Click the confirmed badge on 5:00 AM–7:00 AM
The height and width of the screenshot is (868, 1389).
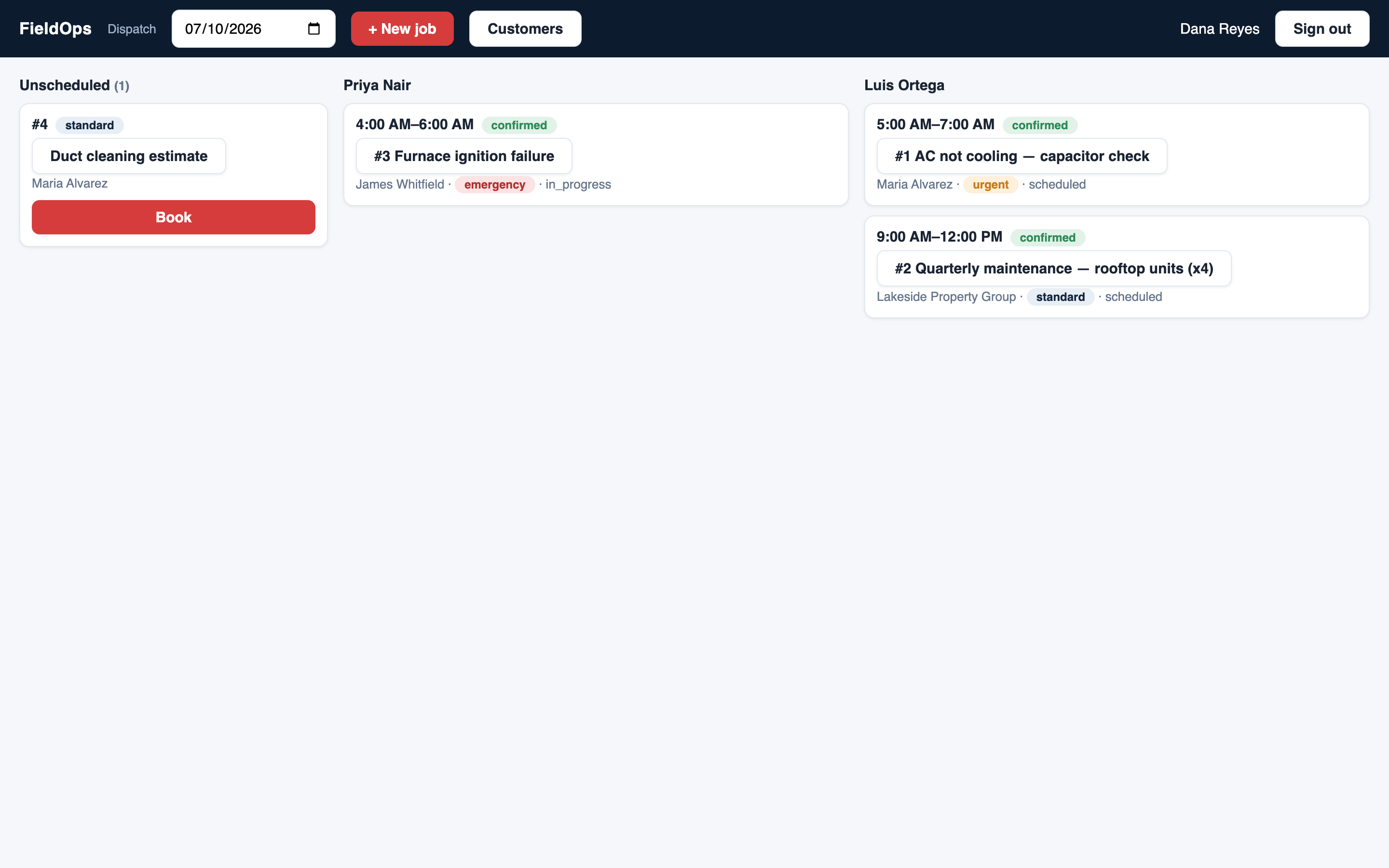(1039, 125)
